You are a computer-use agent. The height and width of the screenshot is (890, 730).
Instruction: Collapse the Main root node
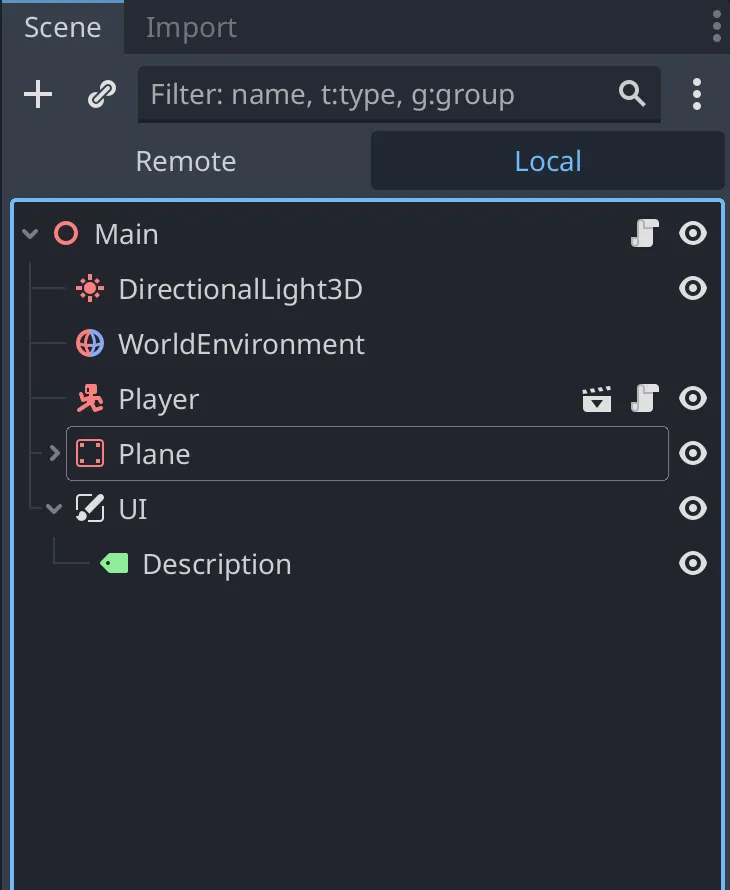tap(30, 234)
